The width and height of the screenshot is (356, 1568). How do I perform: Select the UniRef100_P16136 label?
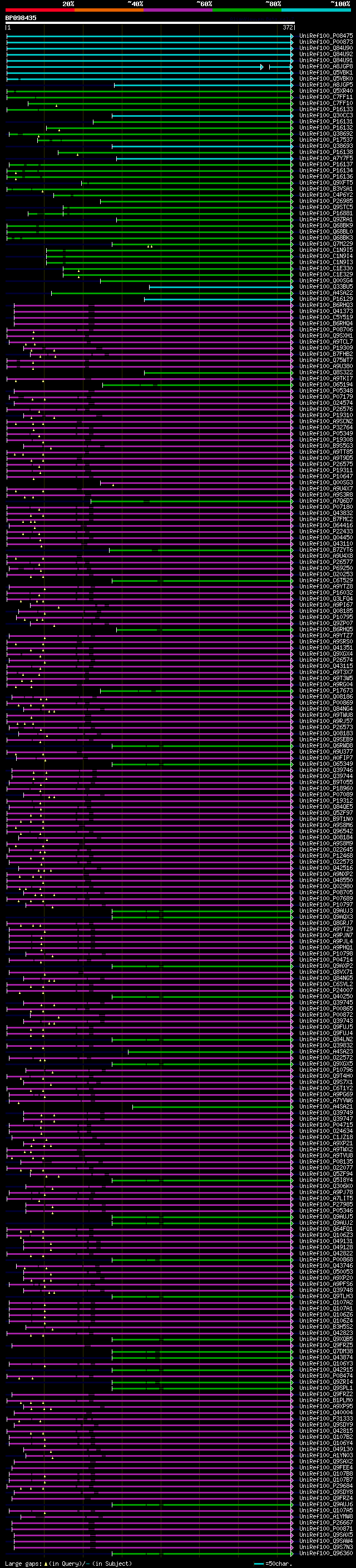325,176
